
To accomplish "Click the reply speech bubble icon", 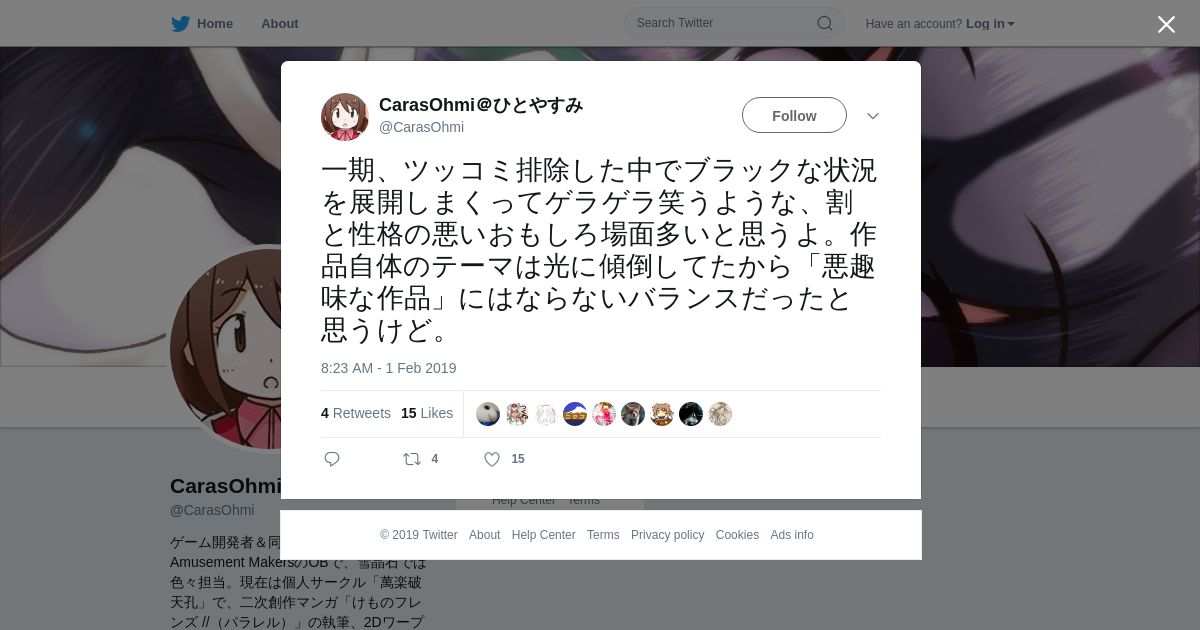I will tap(332, 459).
